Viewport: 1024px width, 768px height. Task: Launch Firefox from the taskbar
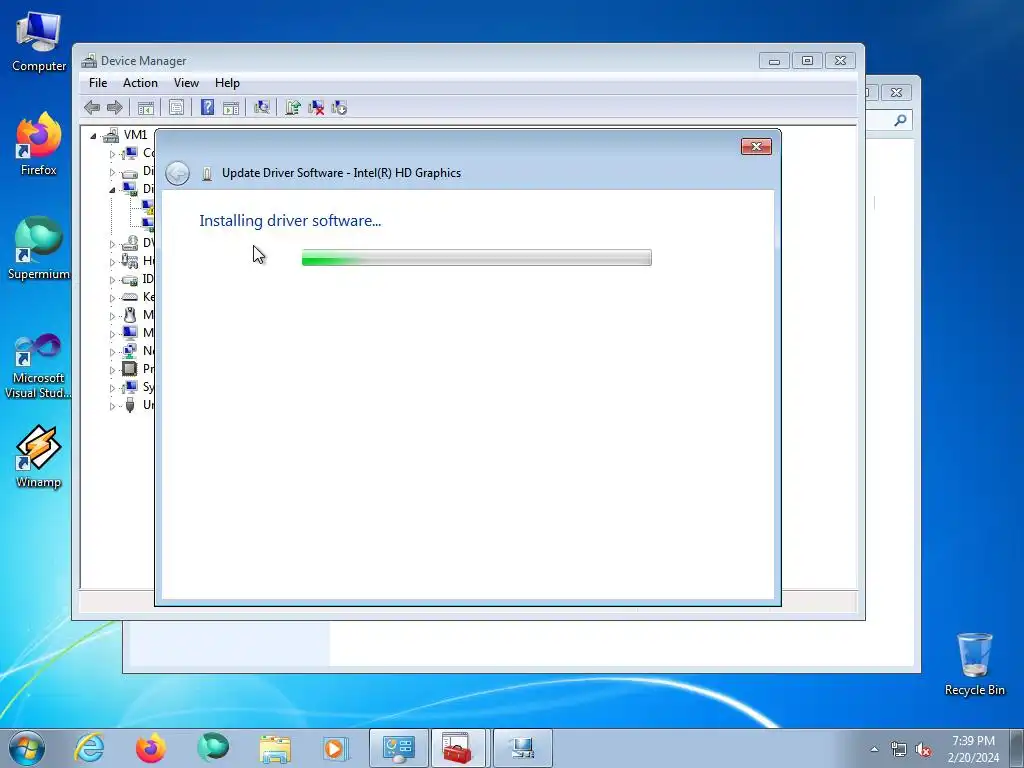(151, 748)
